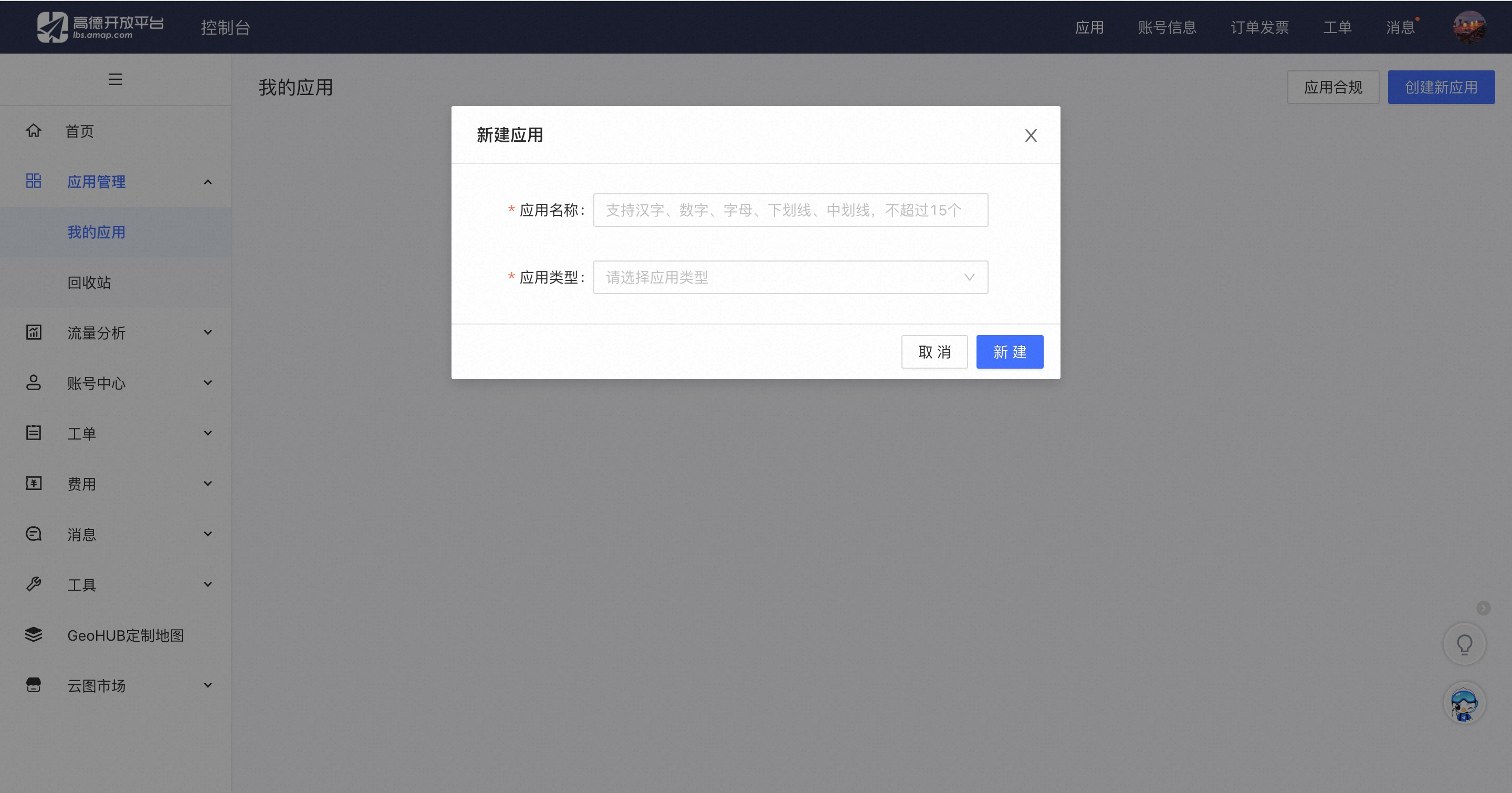
Task: Open the customer service robot avatar
Action: [1464, 703]
